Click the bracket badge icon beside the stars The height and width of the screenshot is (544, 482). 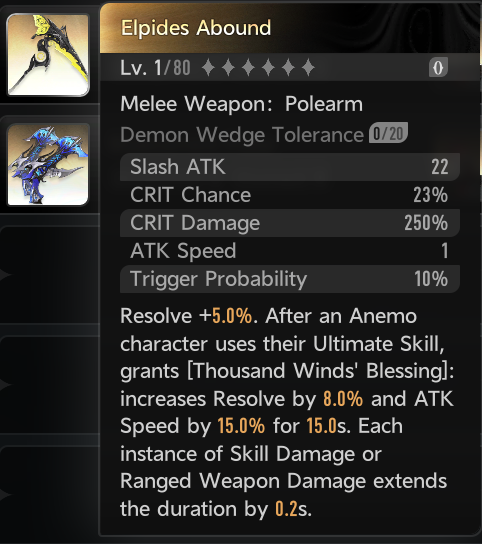pos(438,67)
